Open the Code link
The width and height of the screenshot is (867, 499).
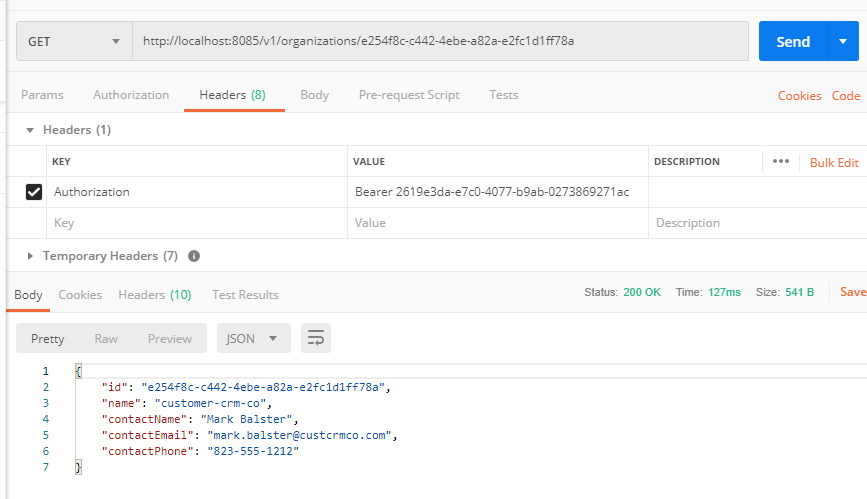pos(846,96)
